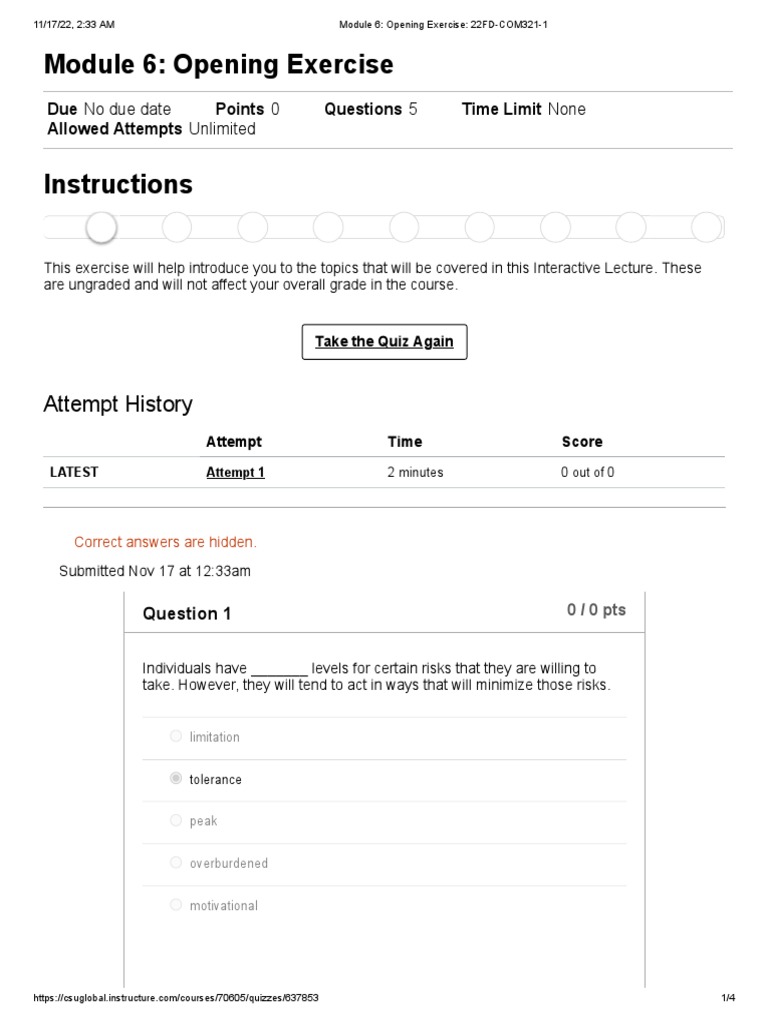Select the limitation radio option
This screenshot has height=1024, width=768.
click(176, 737)
